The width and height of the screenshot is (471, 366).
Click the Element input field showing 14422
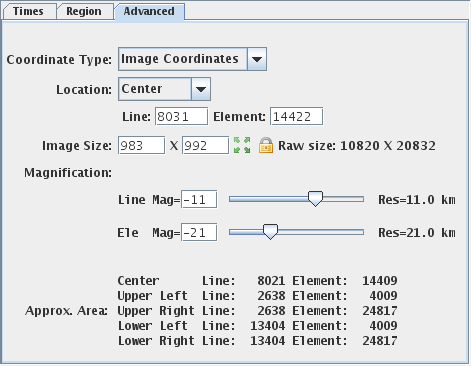[x=296, y=116]
